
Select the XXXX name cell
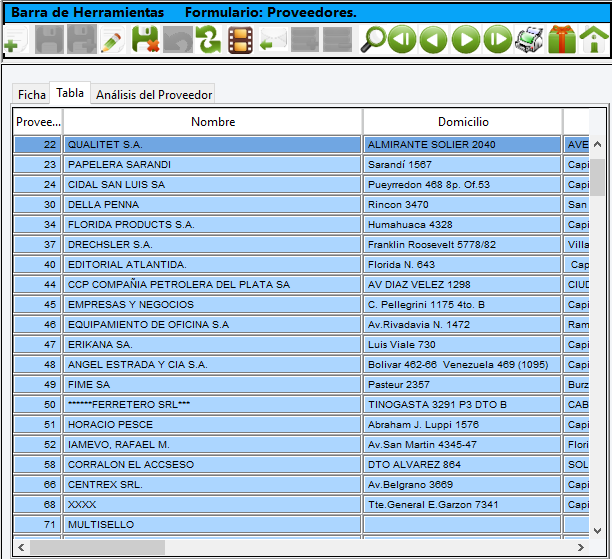click(x=212, y=504)
